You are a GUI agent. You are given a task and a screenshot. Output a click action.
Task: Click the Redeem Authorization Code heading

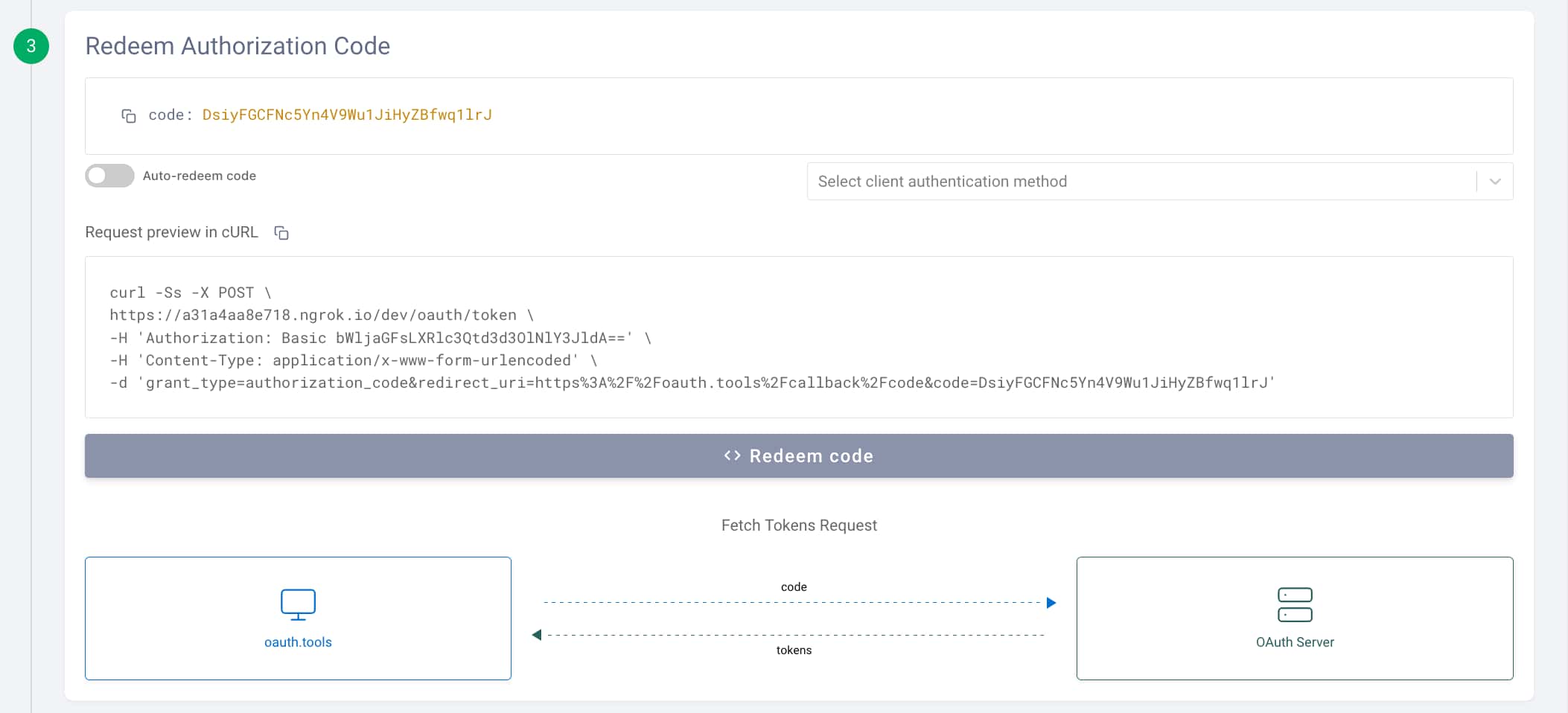238,46
